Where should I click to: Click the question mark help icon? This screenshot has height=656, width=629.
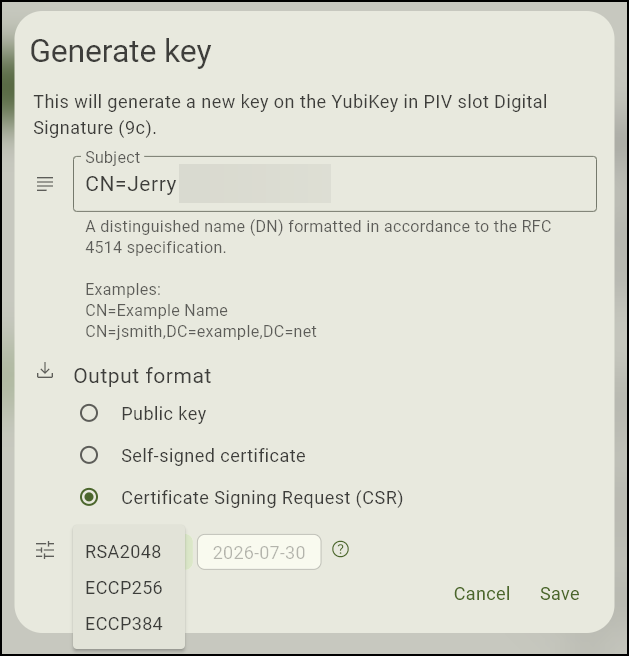coord(341,549)
